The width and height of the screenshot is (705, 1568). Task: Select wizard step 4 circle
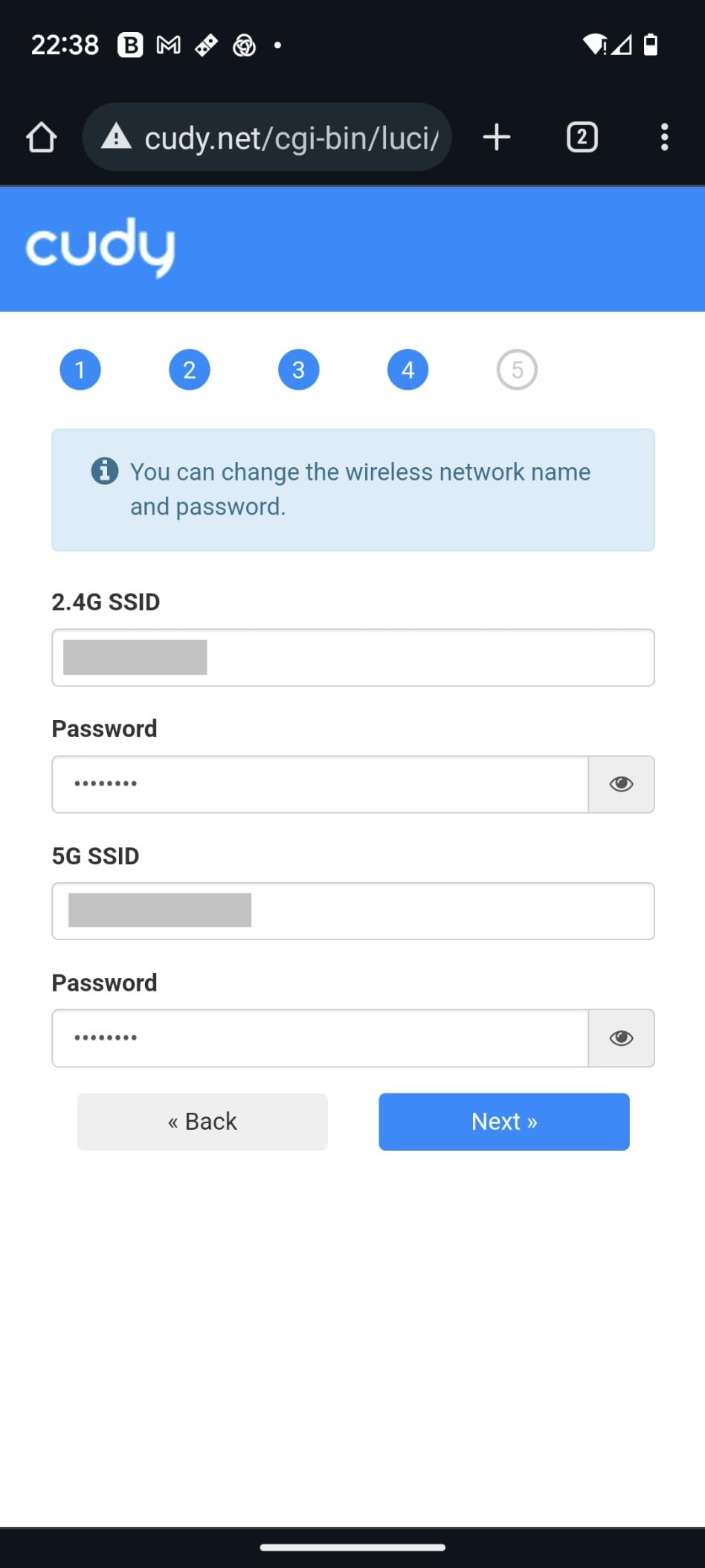[x=408, y=370]
